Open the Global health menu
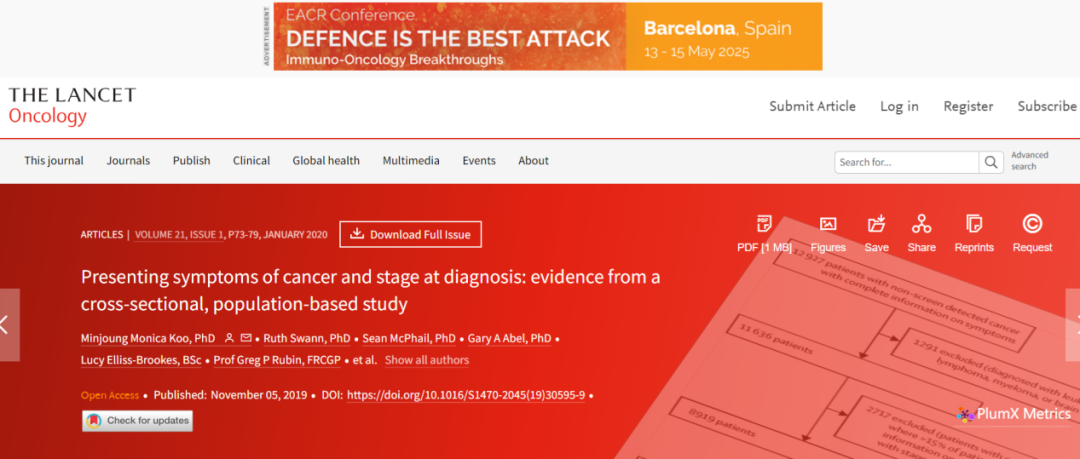Screen dimensions: 1080x459 click(326, 161)
